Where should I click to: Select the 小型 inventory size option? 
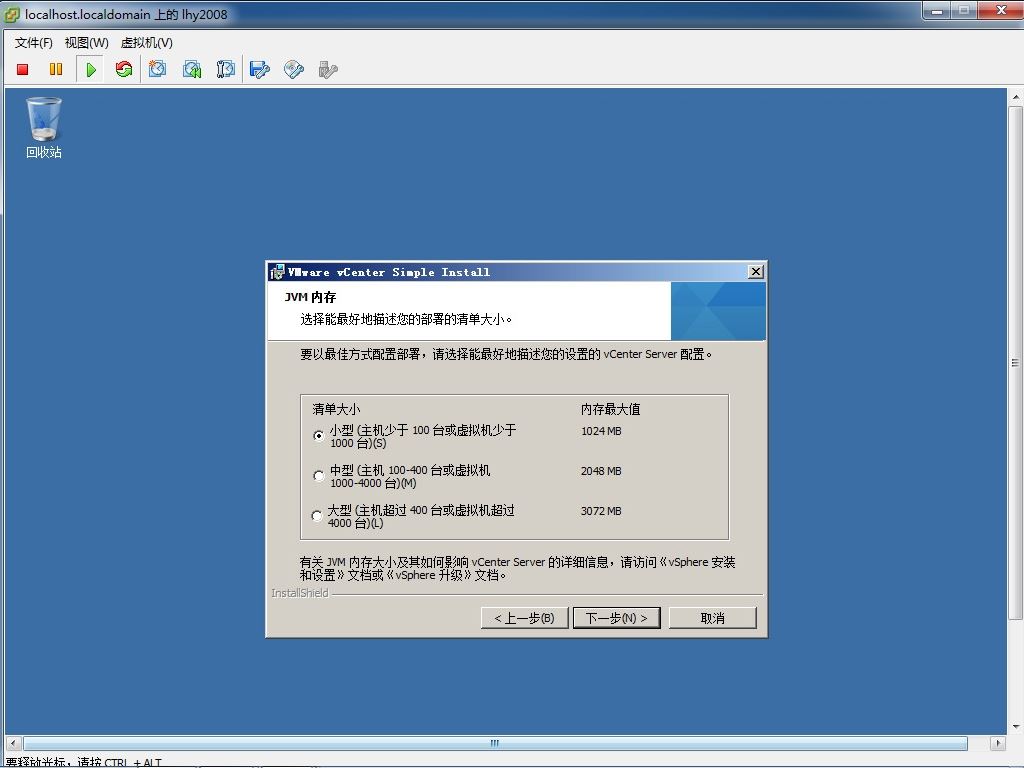[x=319, y=436]
